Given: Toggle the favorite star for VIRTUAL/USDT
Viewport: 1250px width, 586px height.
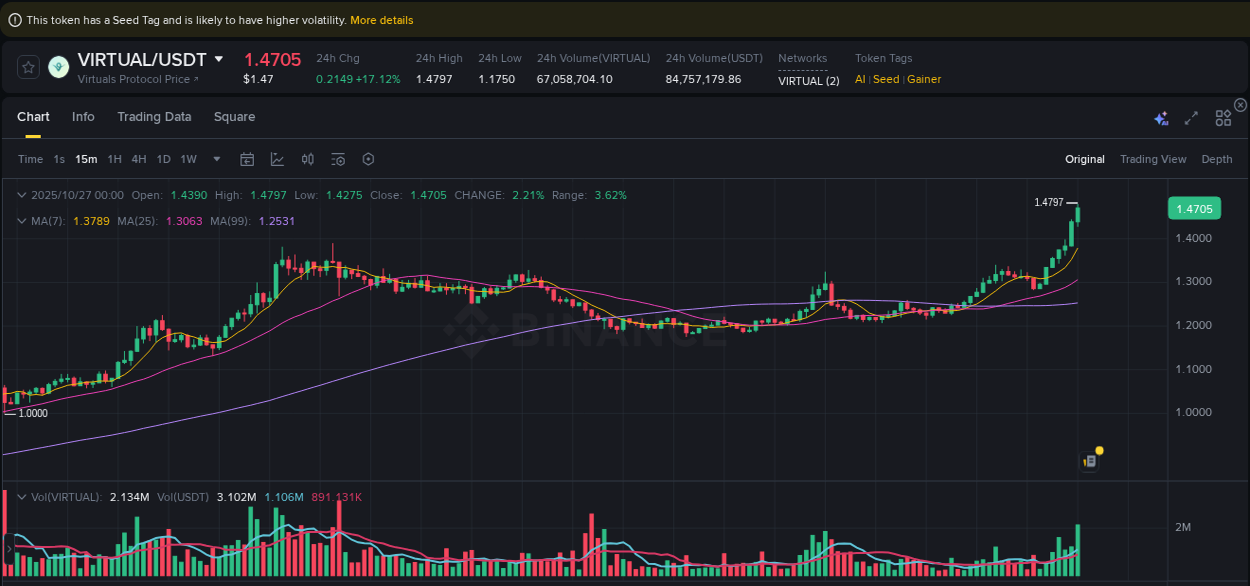Looking at the screenshot, I should pos(28,68).
